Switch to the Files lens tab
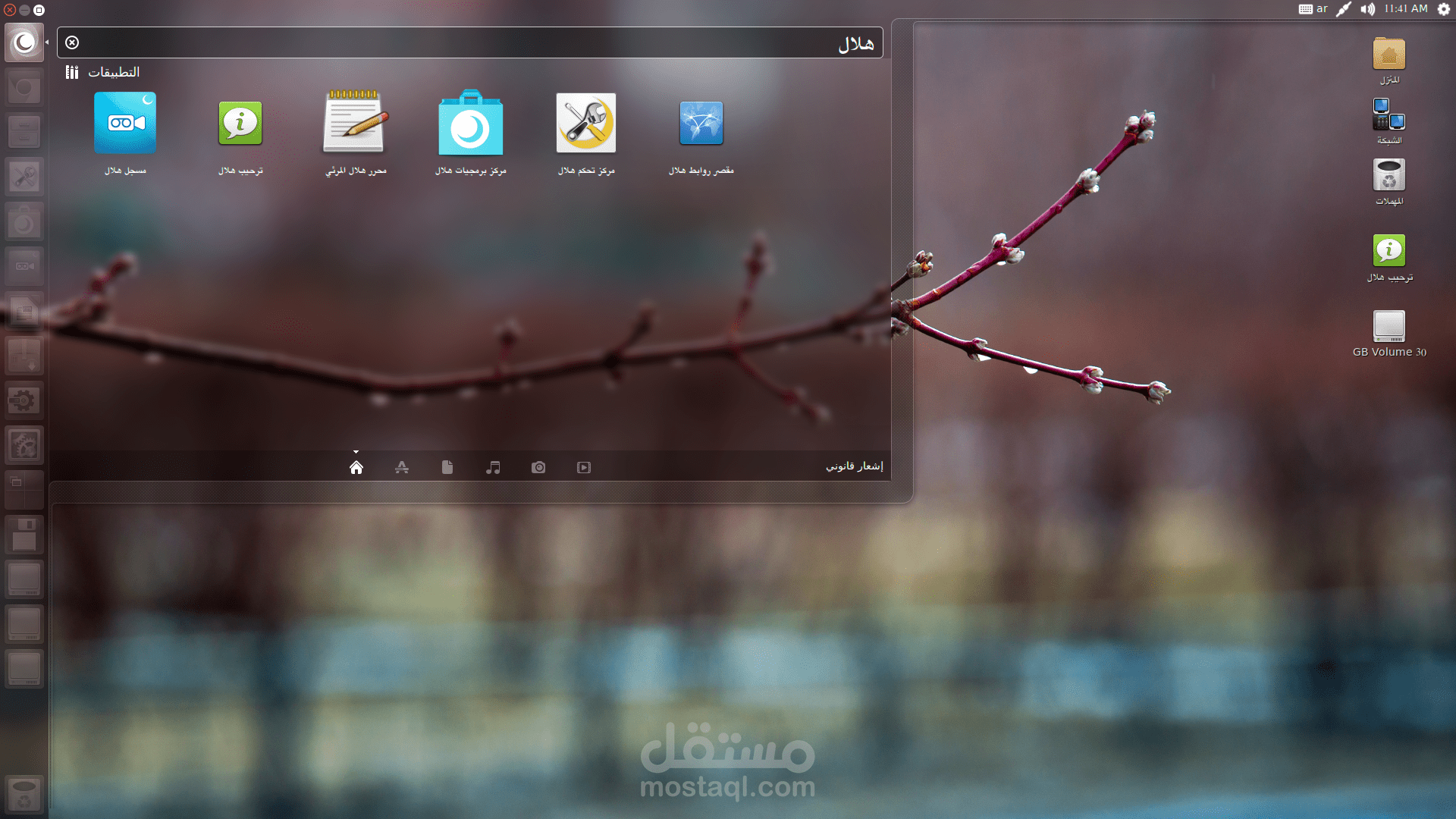 coord(447,467)
